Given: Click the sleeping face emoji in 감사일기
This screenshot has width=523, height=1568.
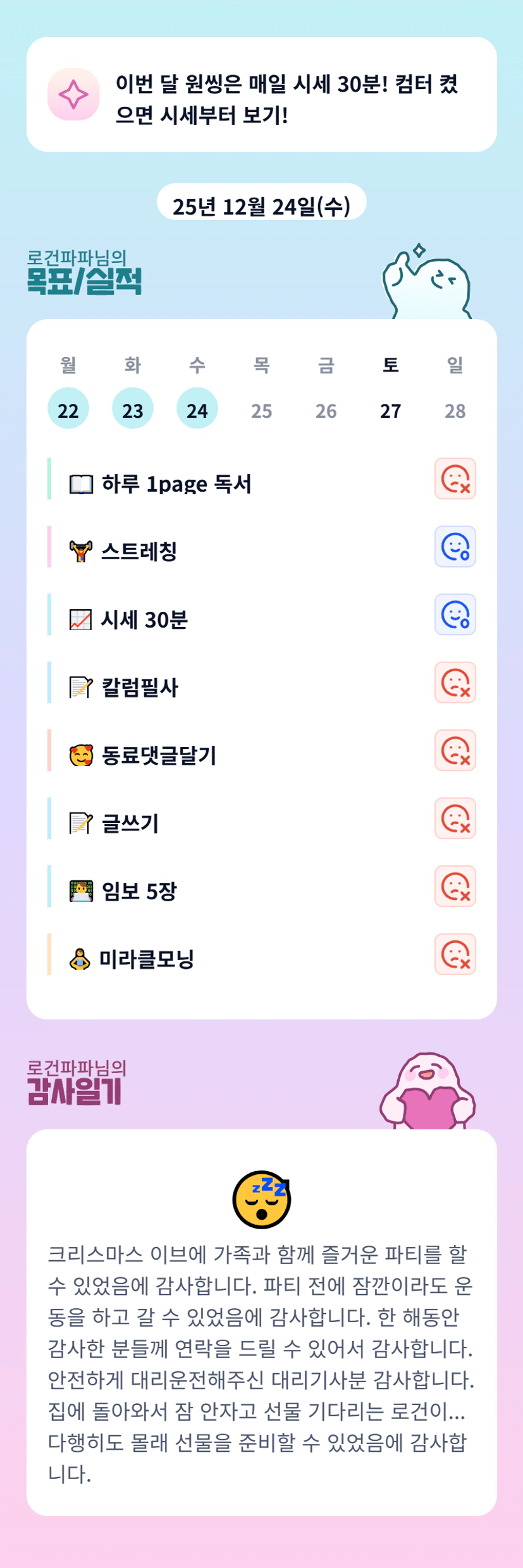Looking at the screenshot, I should point(261,1199).
